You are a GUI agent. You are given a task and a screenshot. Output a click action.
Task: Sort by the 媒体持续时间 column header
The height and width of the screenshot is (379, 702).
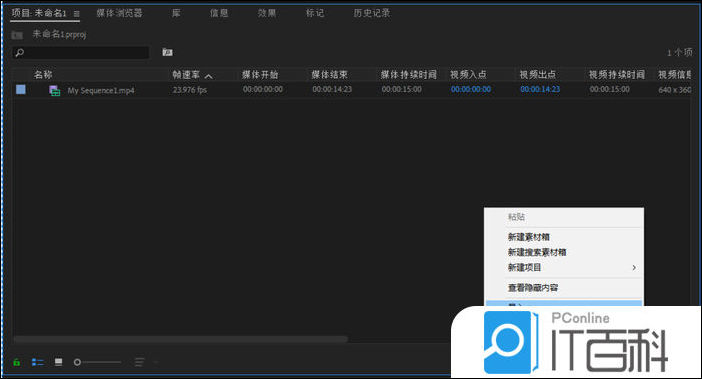click(408, 75)
